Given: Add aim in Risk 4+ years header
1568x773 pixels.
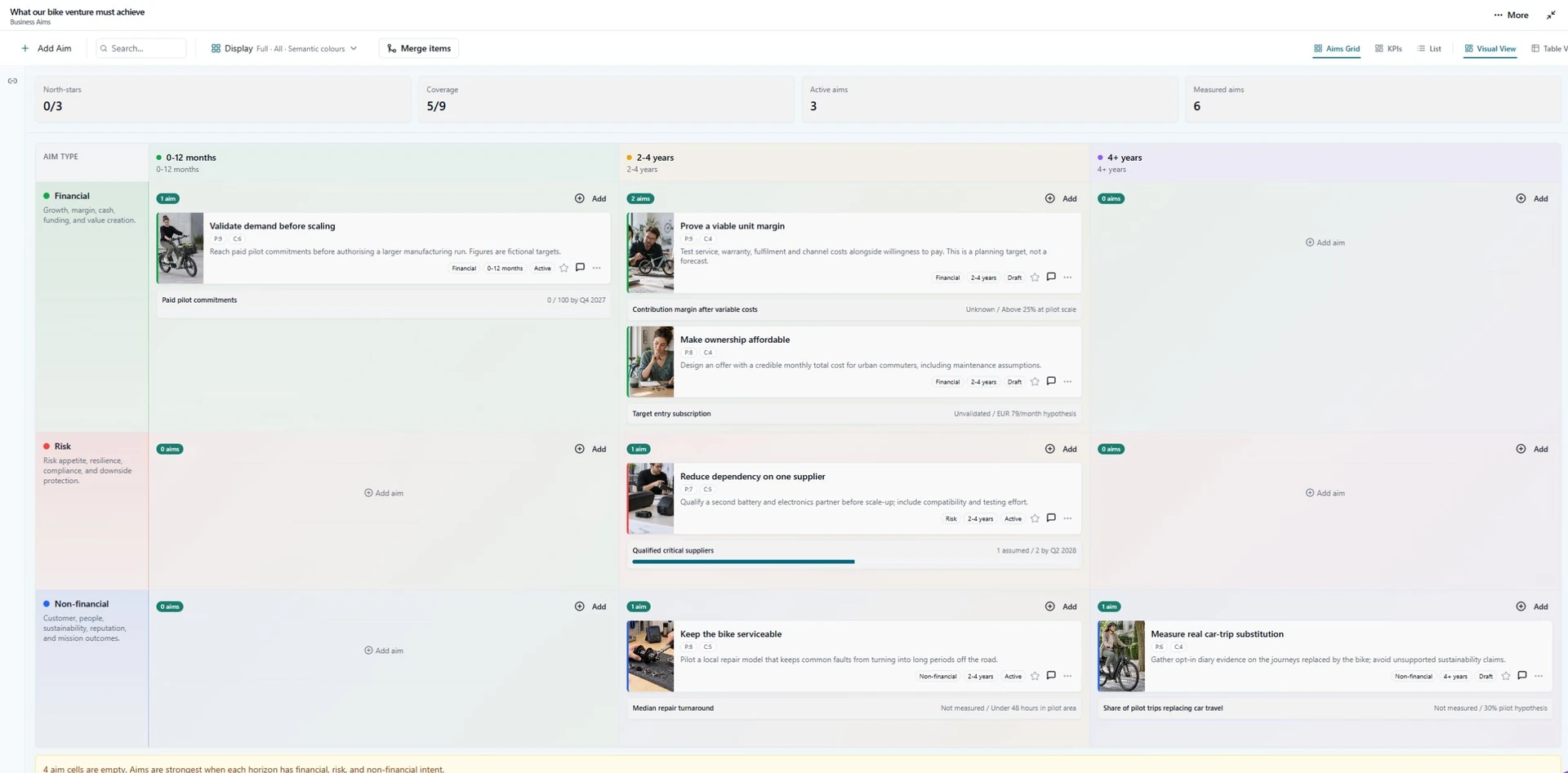Looking at the screenshot, I should pos(1532,449).
